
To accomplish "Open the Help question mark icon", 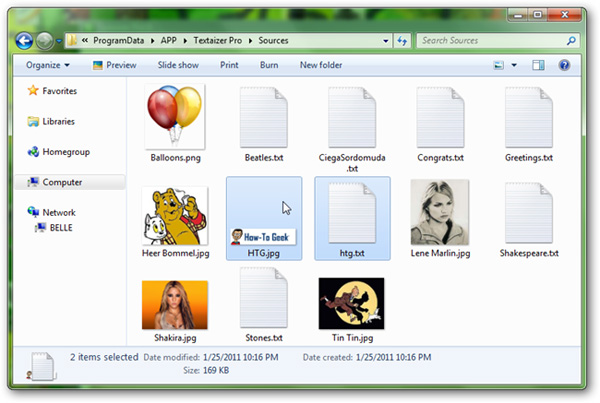I will [x=564, y=65].
